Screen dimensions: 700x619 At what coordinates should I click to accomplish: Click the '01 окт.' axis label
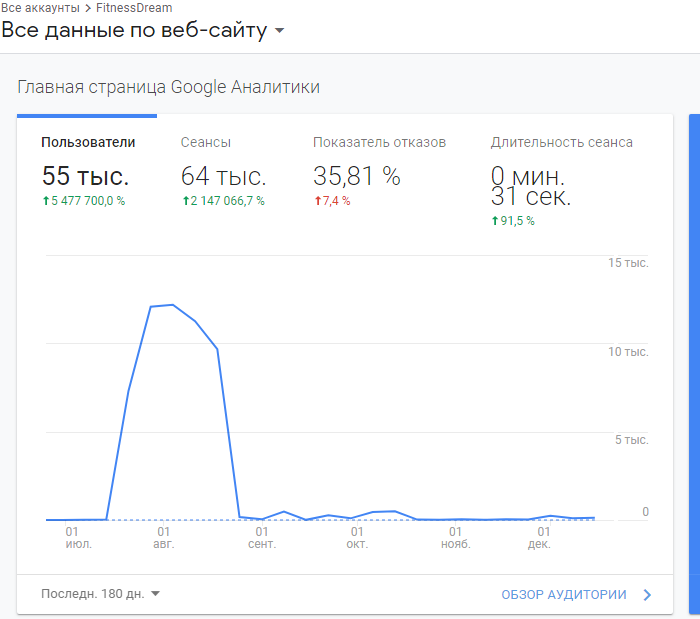[357, 538]
